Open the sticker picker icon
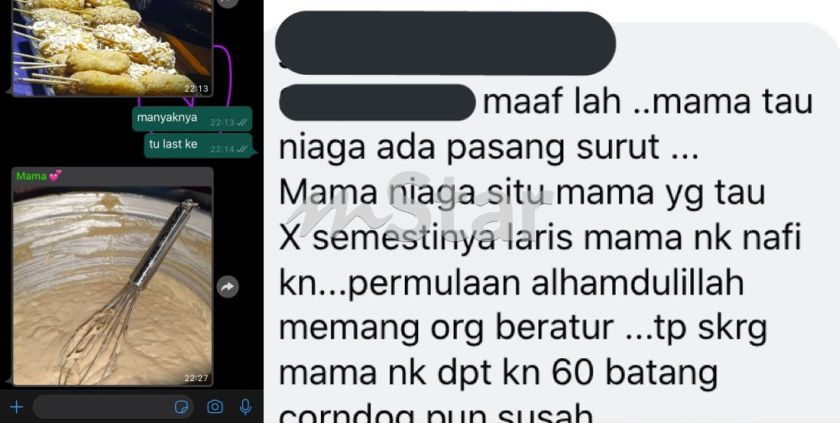Image resolution: width=840 pixels, height=423 pixels. (182, 407)
